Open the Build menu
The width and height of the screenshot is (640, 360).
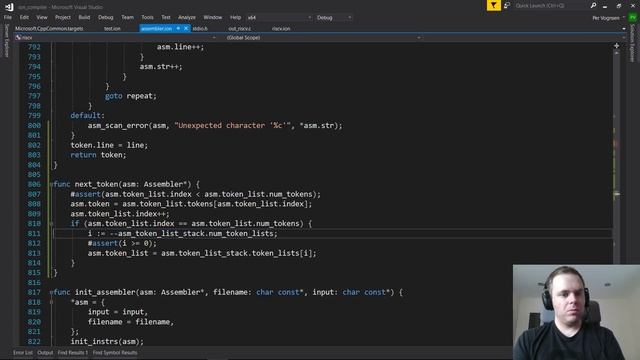84,18
